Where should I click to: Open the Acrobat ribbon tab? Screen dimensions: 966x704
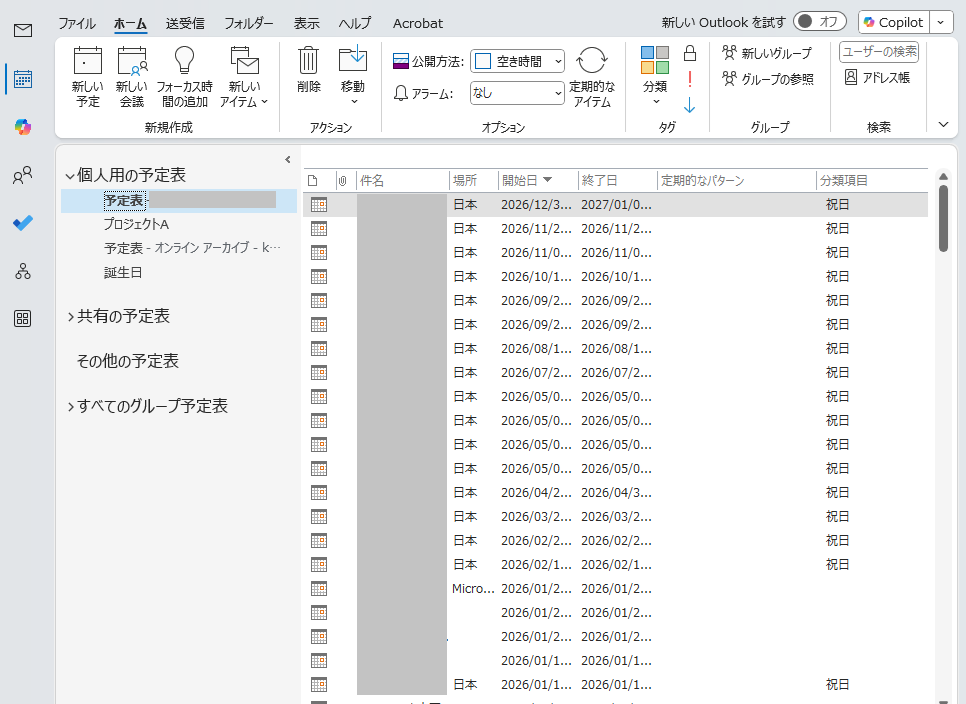pos(417,23)
